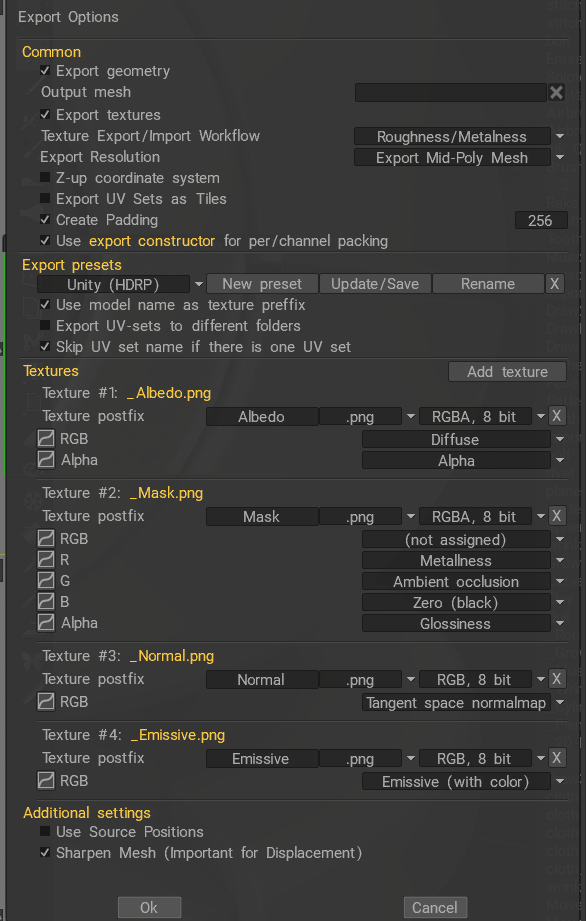Click Update/Save for the current preset

pyautogui.click(x=375, y=283)
